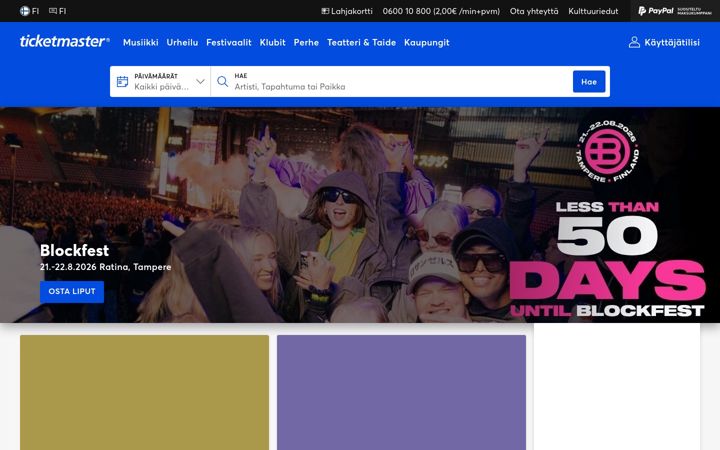Open the FI language selector

tap(57, 11)
